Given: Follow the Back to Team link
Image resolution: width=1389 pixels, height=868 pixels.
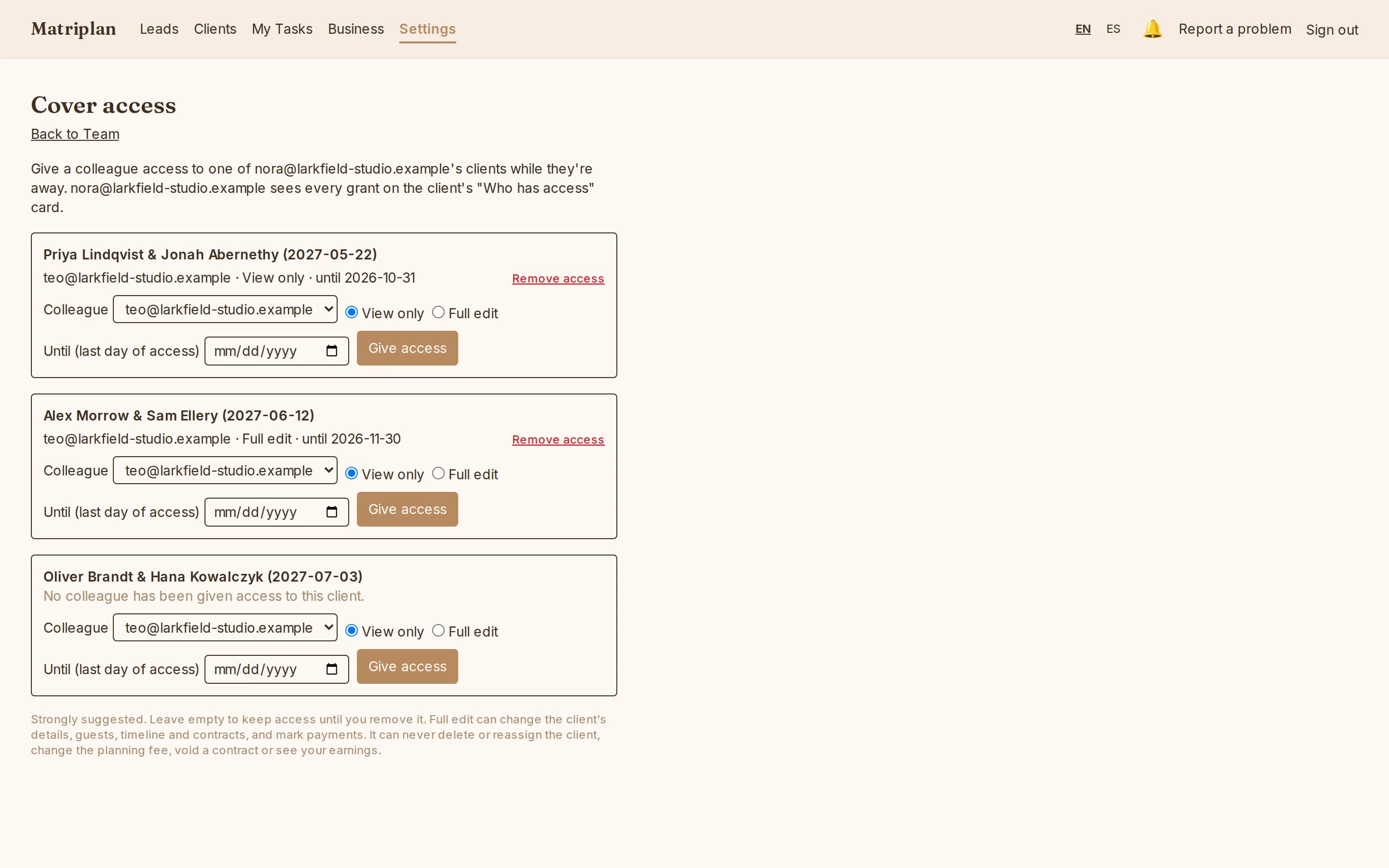Looking at the screenshot, I should [x=75, y=134].
